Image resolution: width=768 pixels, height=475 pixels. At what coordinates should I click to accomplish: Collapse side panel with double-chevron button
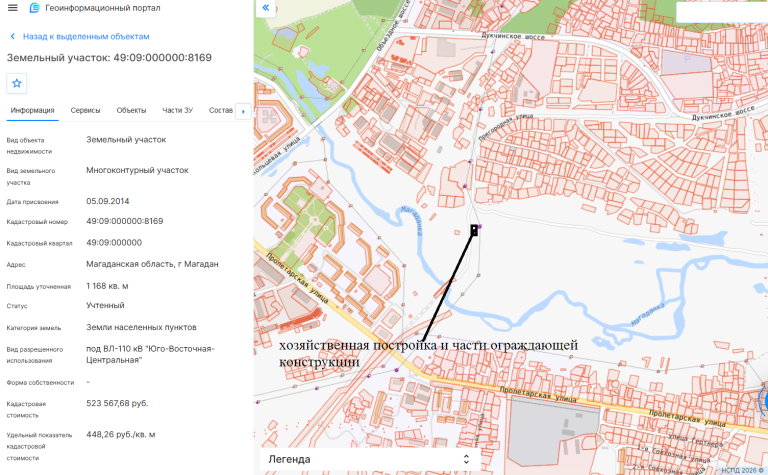tap(265, 8)
